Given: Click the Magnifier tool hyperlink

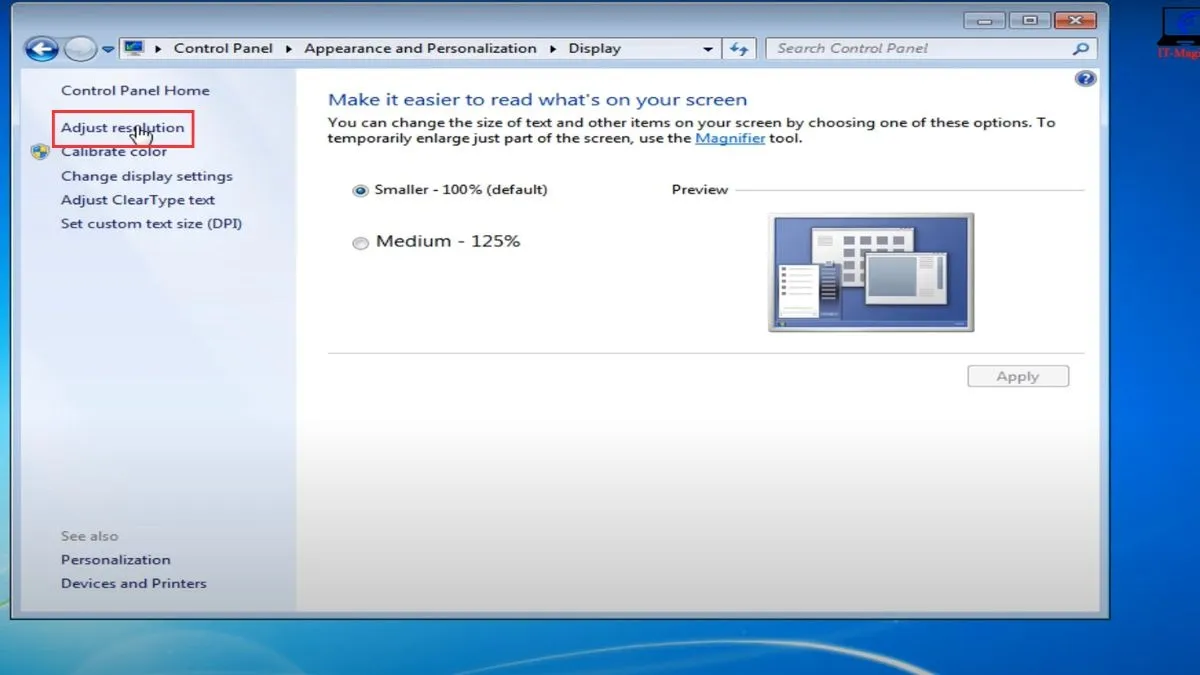Looking at the screenshot, I should [730, 139].
